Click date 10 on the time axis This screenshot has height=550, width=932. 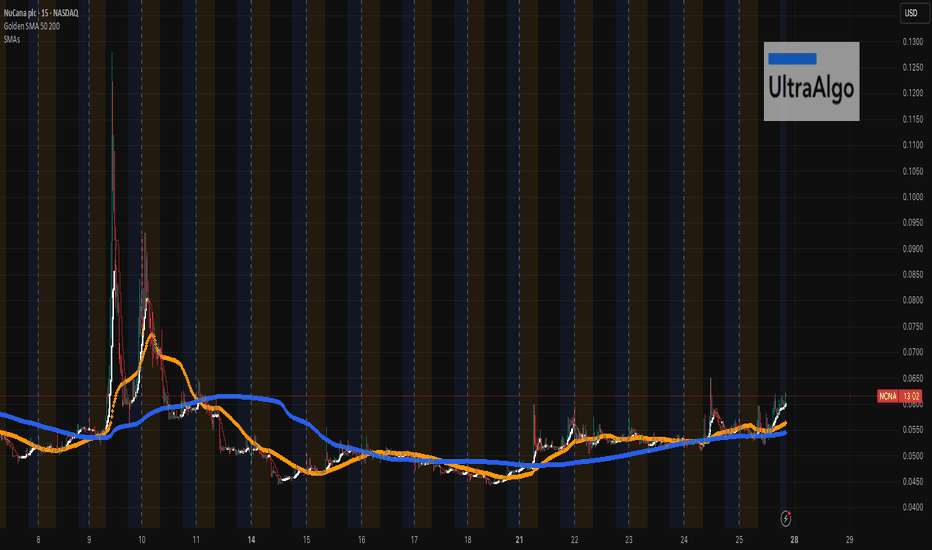141,540
